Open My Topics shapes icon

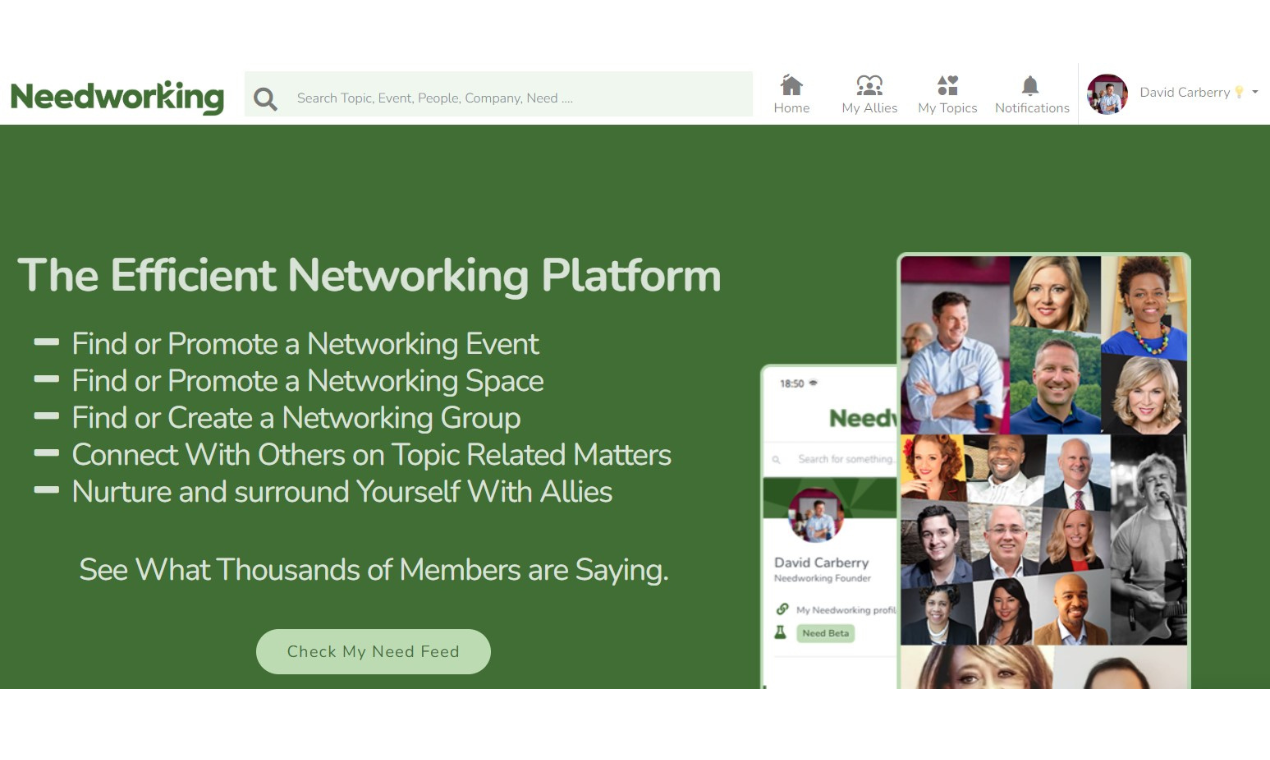947,85
